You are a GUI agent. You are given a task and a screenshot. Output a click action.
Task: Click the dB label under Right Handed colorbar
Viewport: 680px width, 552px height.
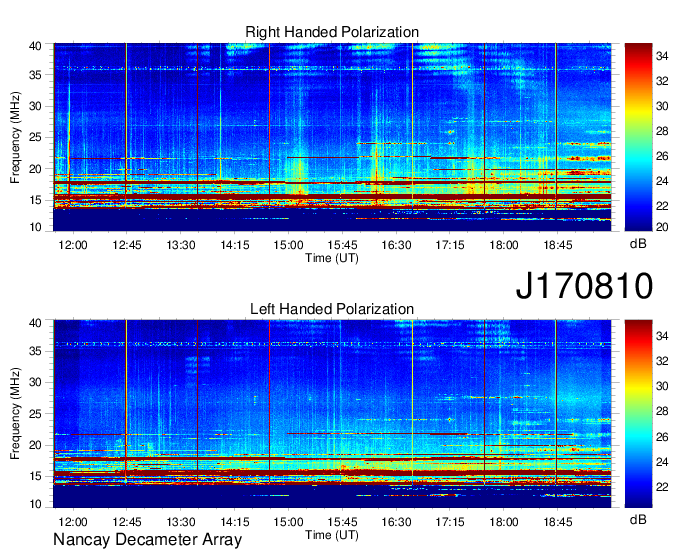[638, 244]
